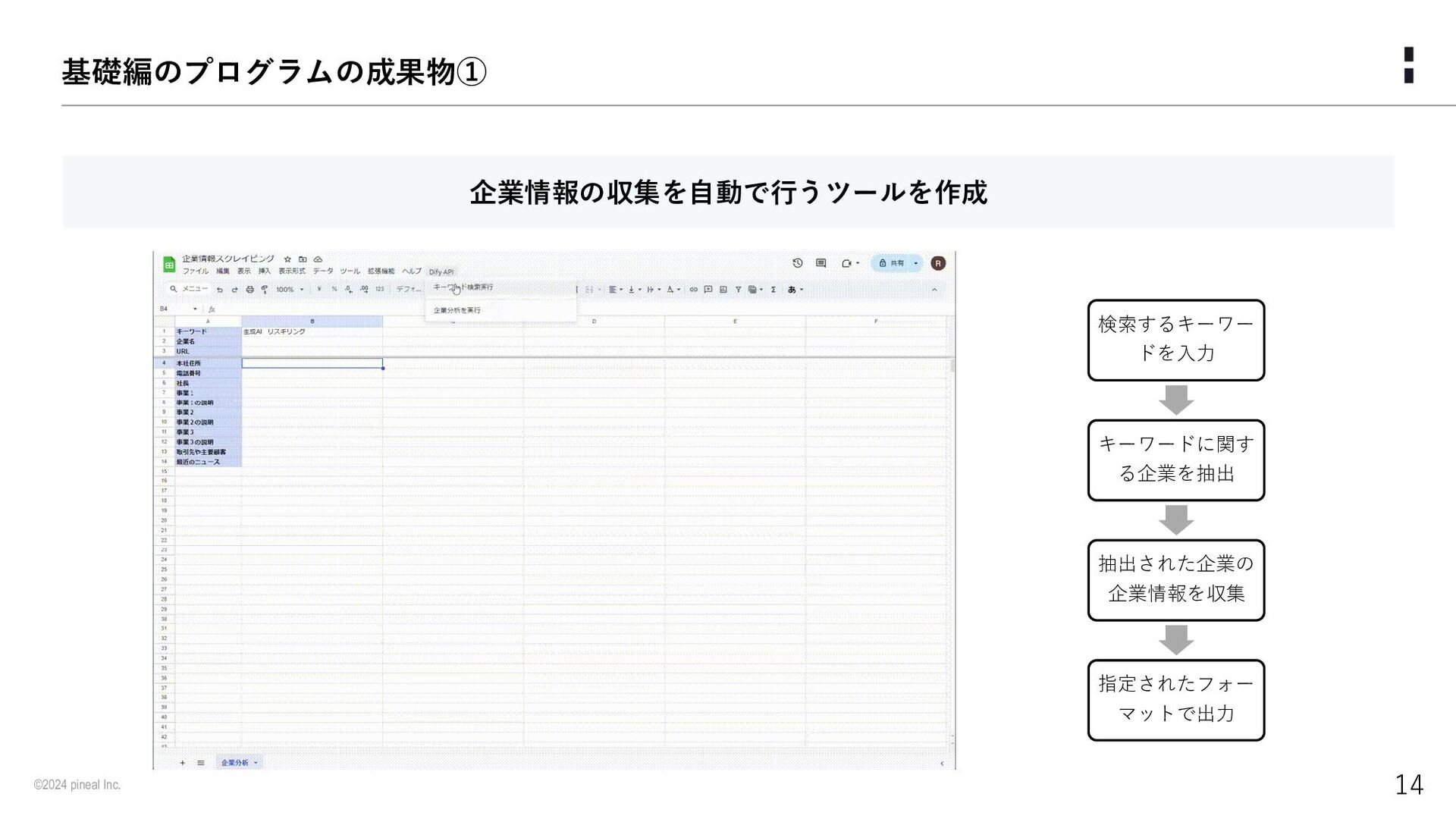Select キーワード検索実行 menu entry
The width and height of the screenshot is (1456, 819).
pos(464,287)
